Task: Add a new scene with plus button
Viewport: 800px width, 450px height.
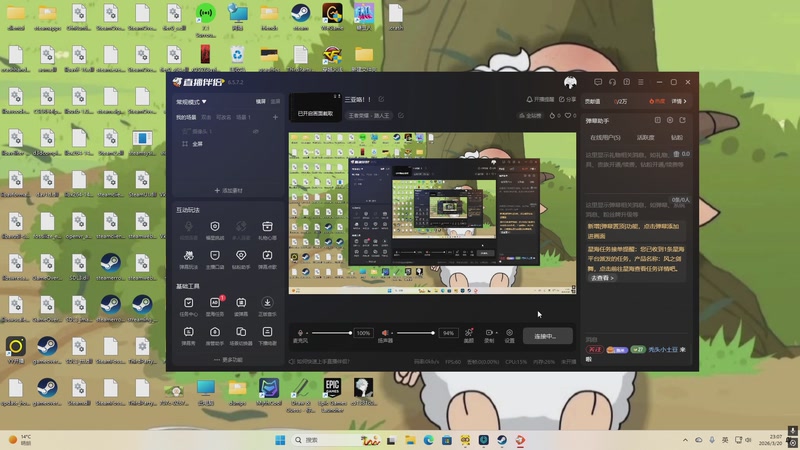Action: click(275, 117)
